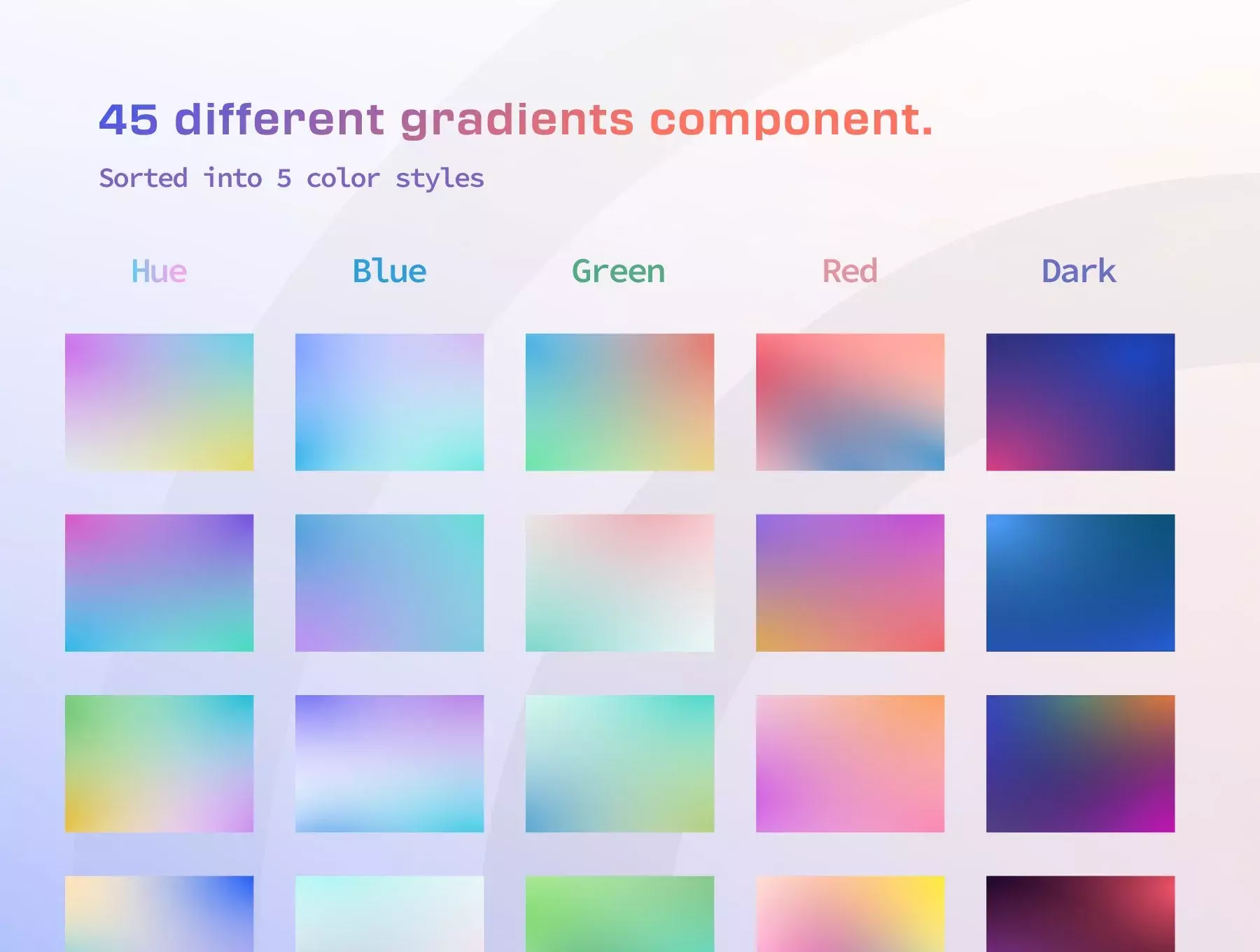
Task: Click the Red column heading
Action: [850, 271]
